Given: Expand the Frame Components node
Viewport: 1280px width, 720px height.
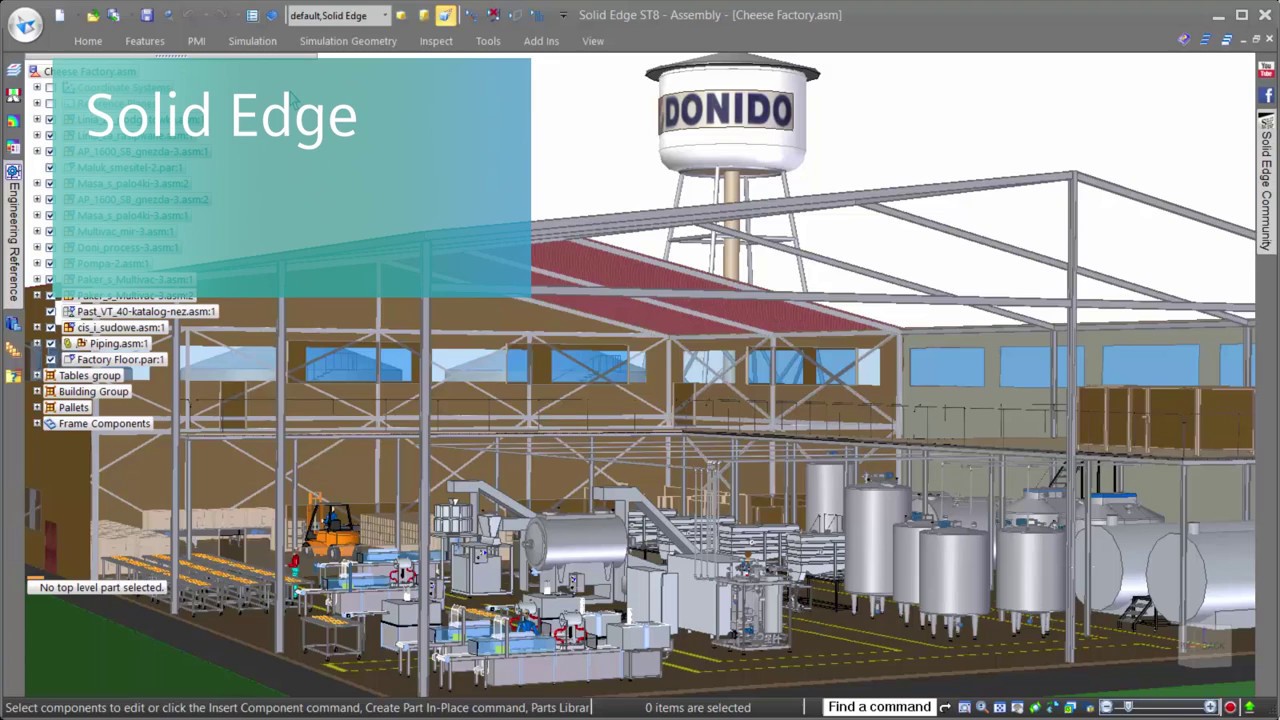Looking at the screenshot, I should tap(37, 423).
